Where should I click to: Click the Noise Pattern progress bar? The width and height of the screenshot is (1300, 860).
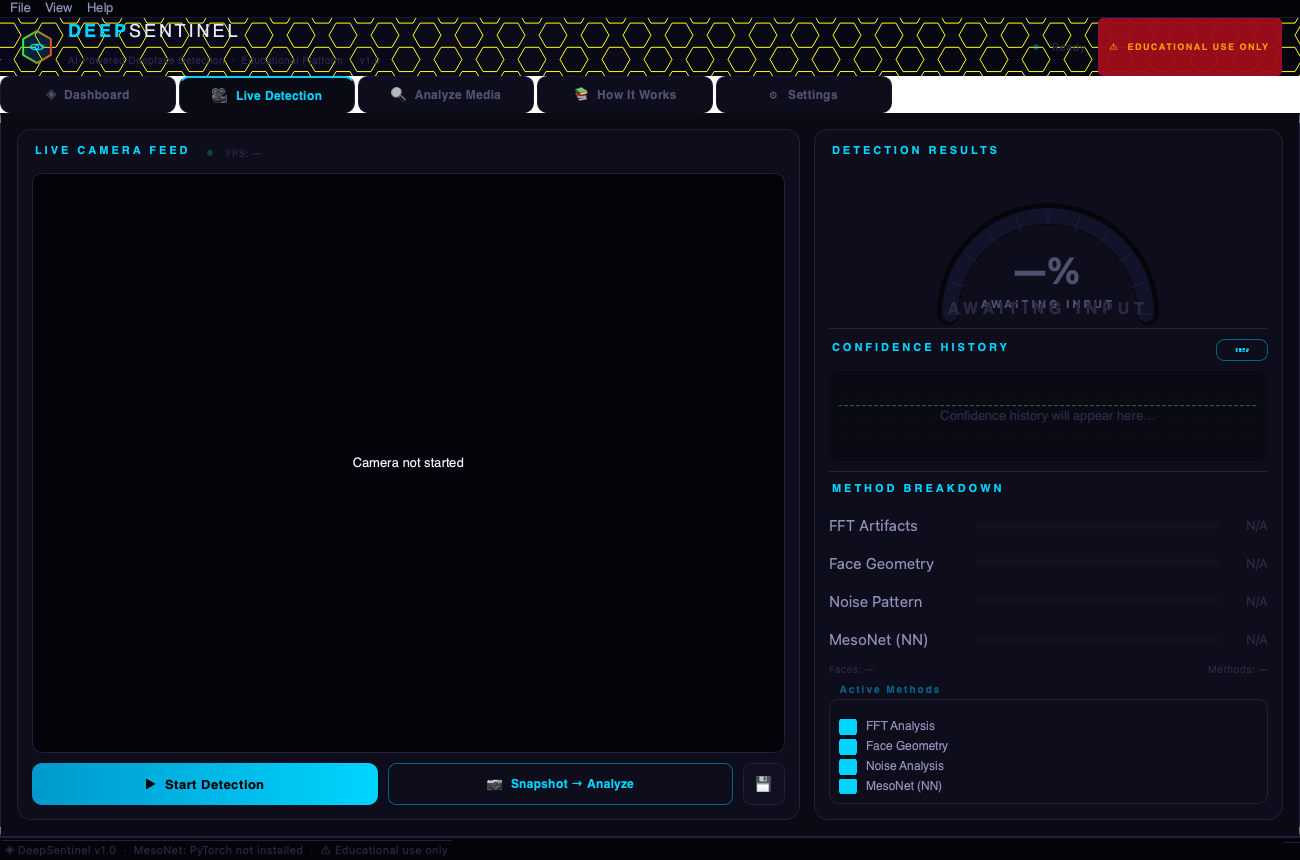[x=1098, y=601]
